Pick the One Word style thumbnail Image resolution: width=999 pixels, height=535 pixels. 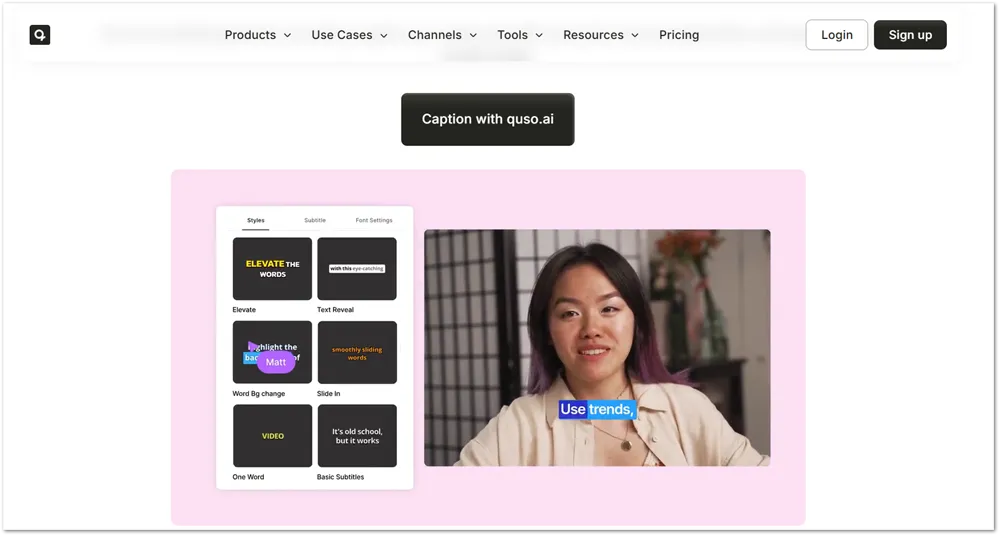(x=272, y=436)
